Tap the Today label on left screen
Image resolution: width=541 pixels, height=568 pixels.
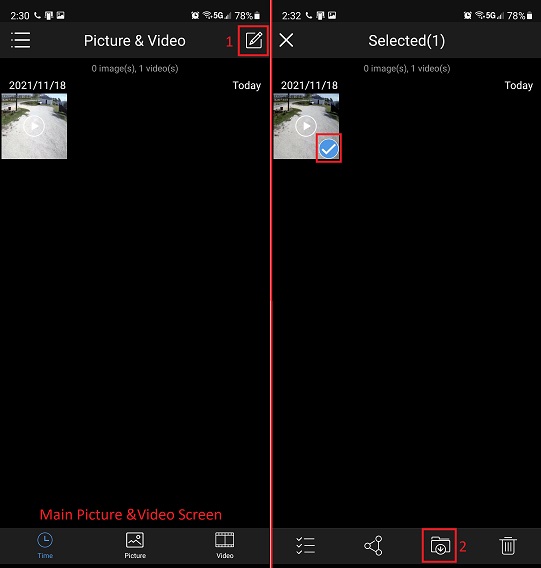247,85
